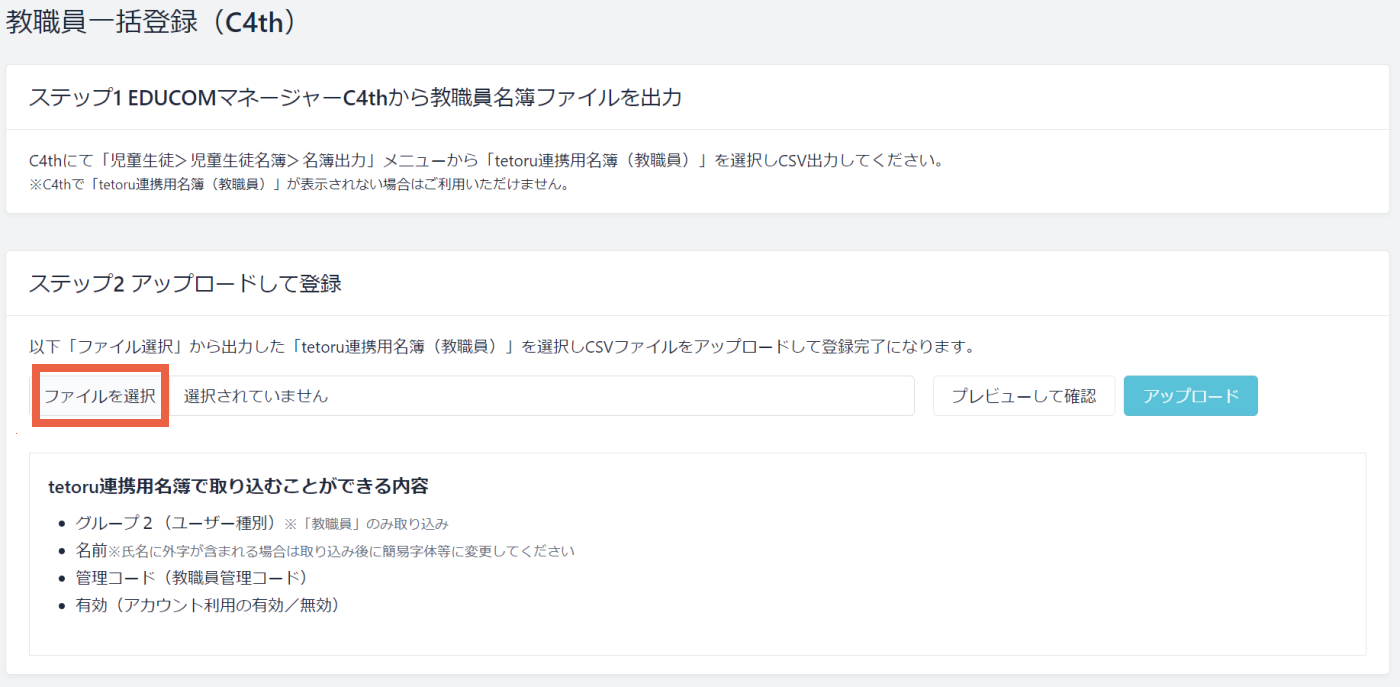Click the blue アップロード button
Viewport: 1400px width, 687px height.
click(x=1191, y=396)
